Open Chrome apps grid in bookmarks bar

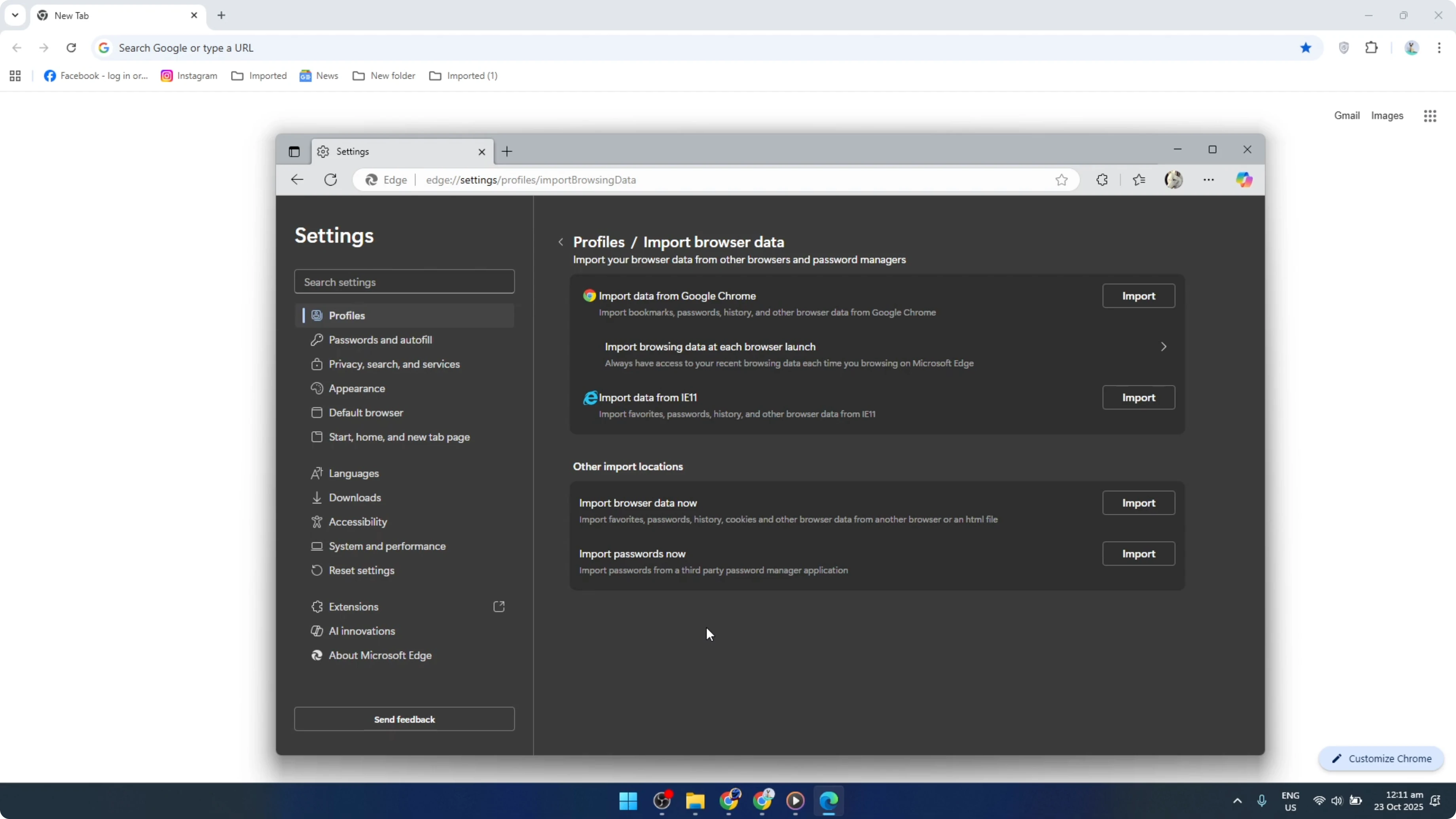pyautogui.click(x=15, y=76)
